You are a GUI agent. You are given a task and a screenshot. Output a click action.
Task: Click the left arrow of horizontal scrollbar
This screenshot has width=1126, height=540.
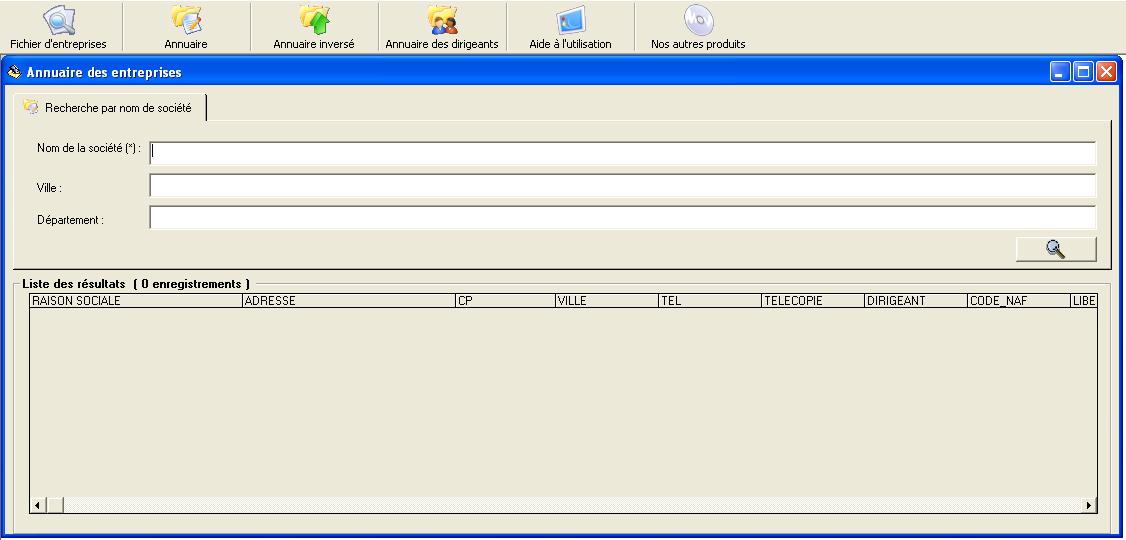click(x=37, y=506)
